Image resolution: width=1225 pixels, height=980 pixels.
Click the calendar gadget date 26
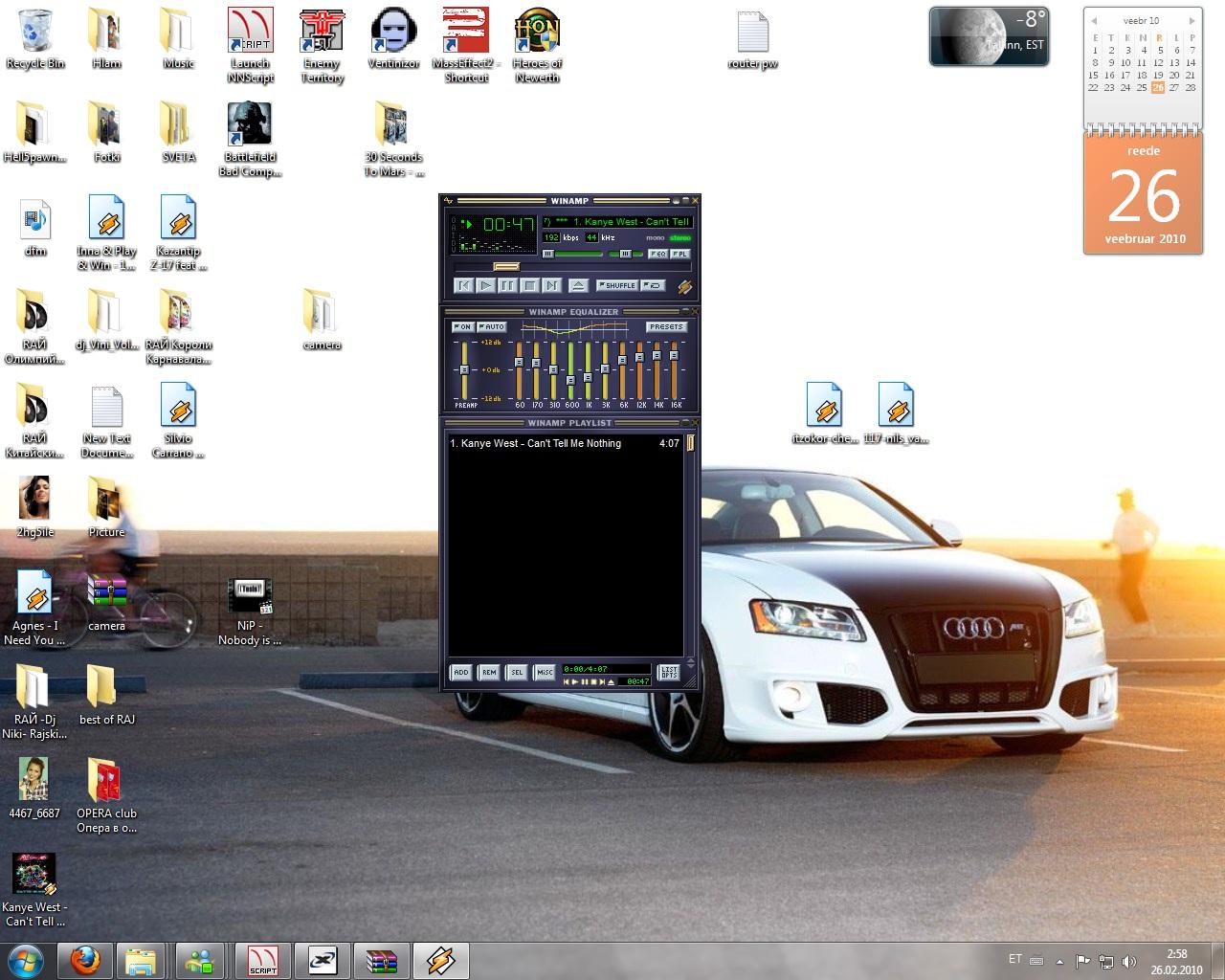1144,196
